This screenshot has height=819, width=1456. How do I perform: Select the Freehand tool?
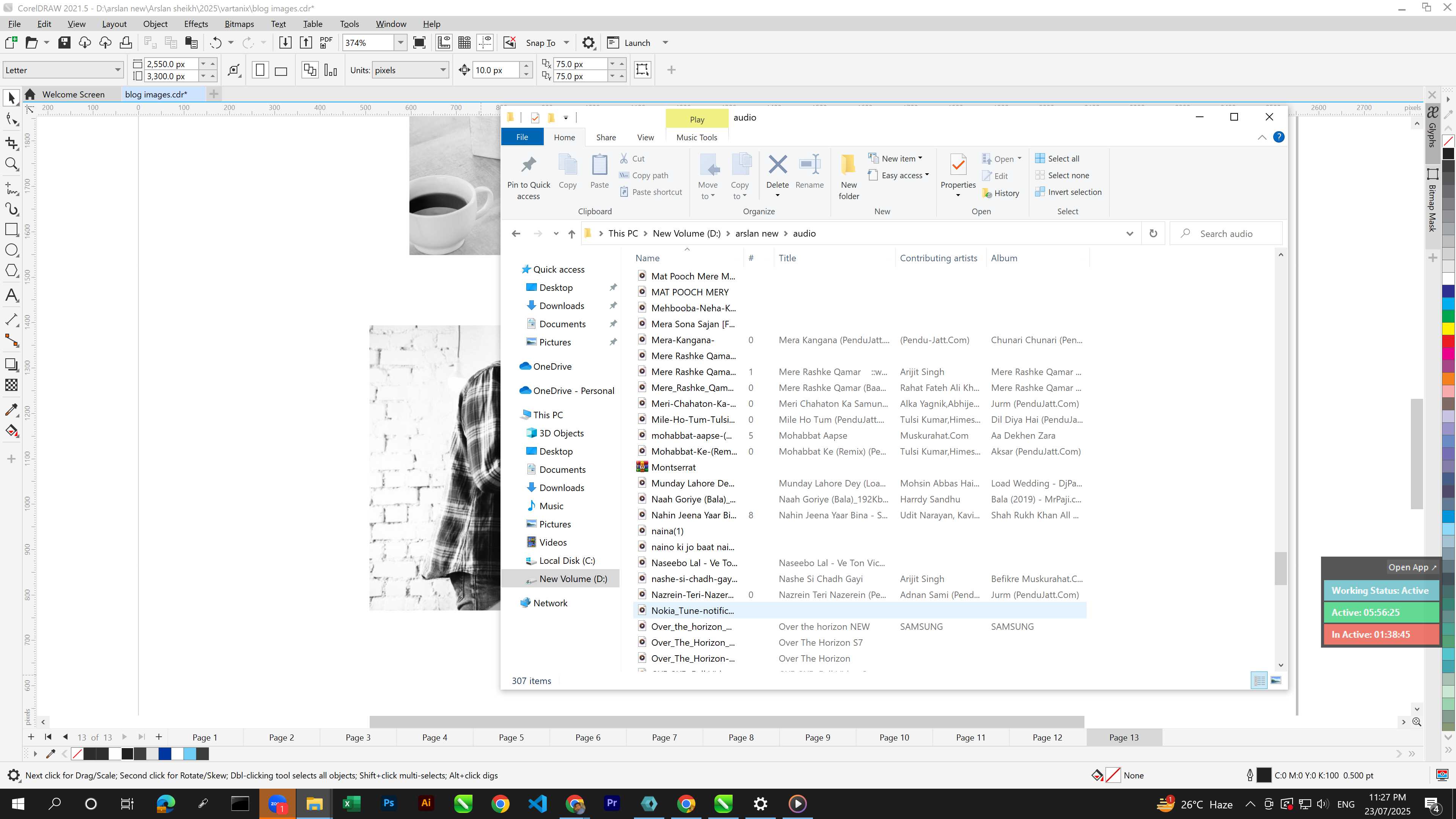[x=11, y=188]
